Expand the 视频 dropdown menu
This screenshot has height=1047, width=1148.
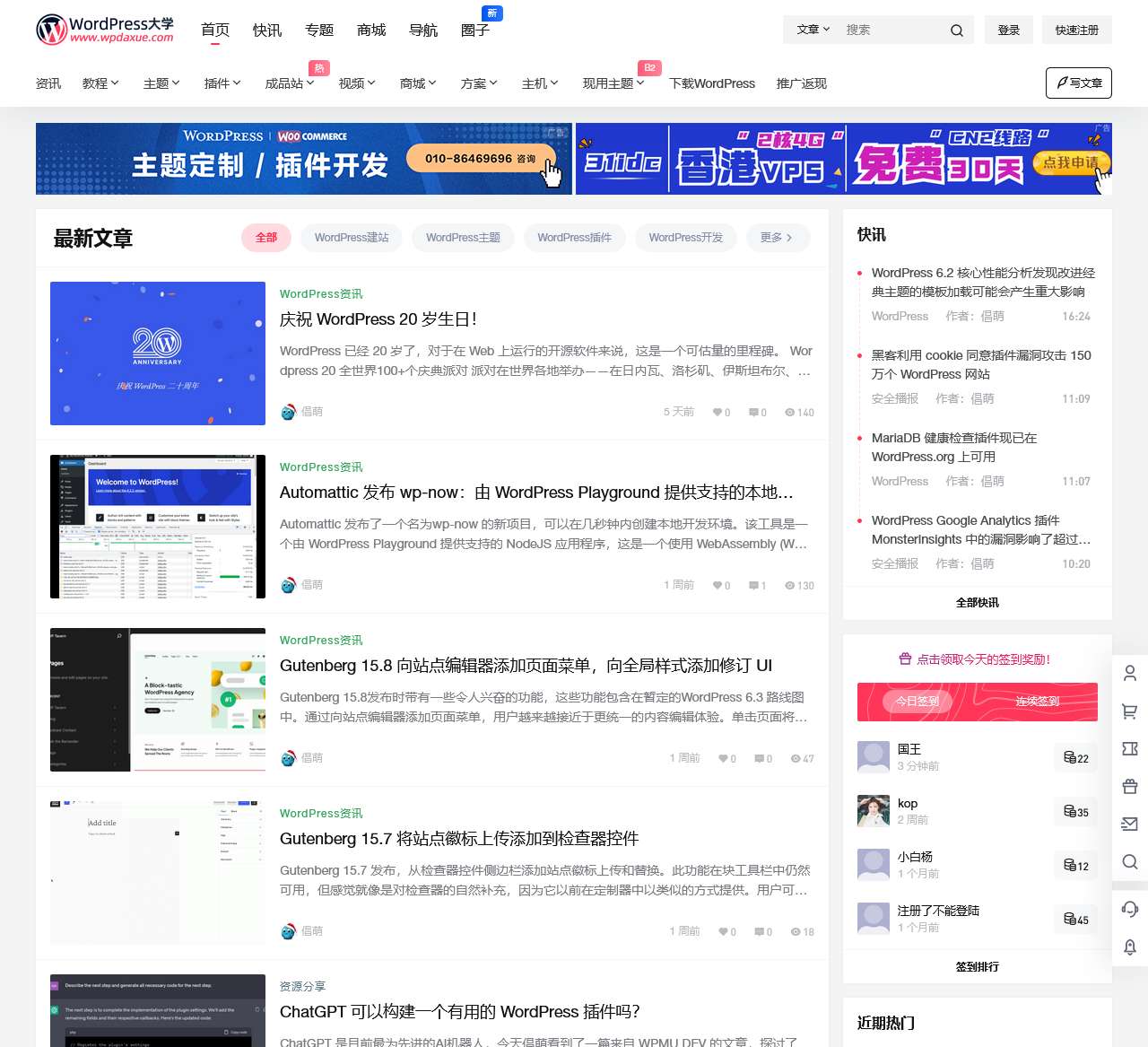click(357, 83)
